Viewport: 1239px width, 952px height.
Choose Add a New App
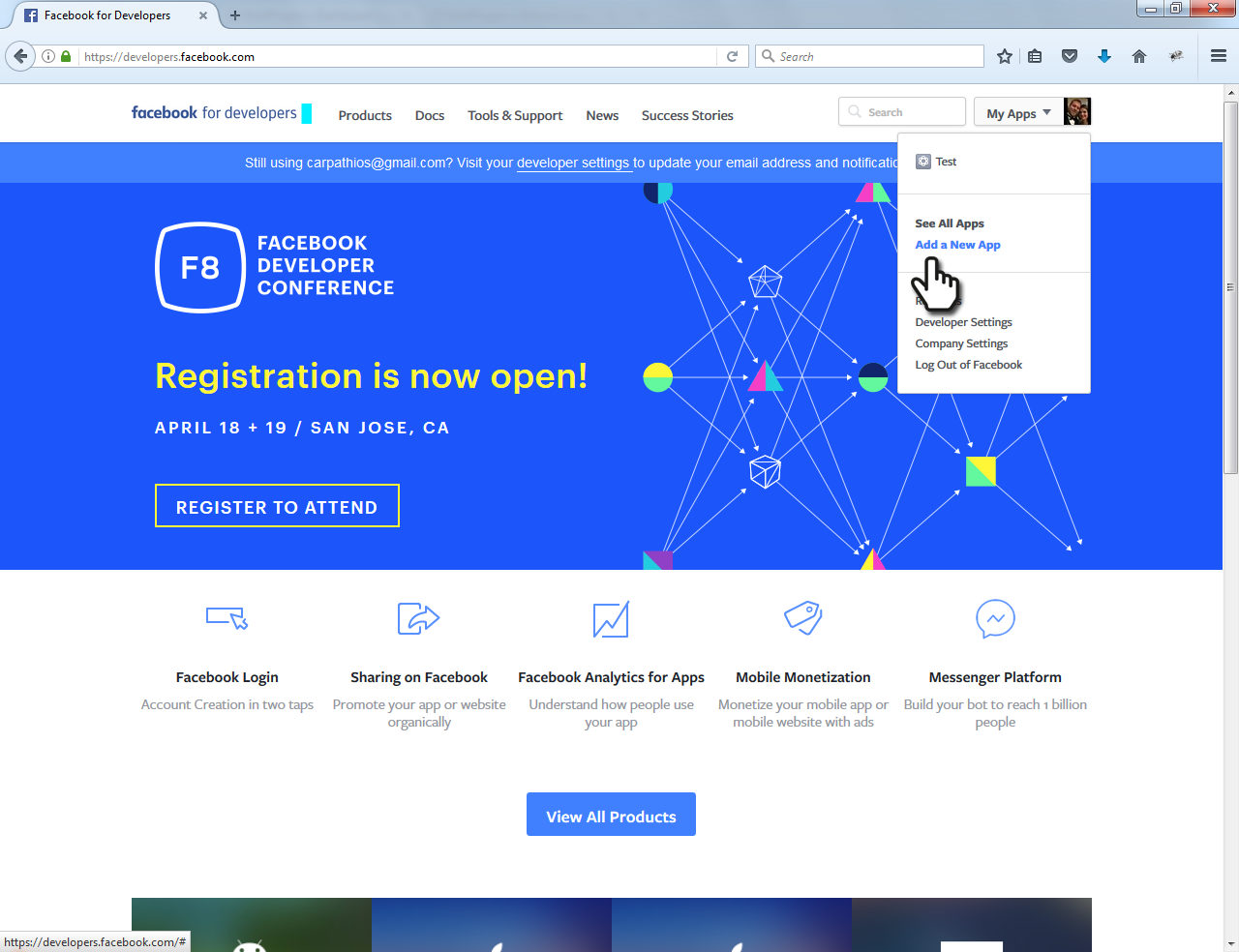pos(957,245)
